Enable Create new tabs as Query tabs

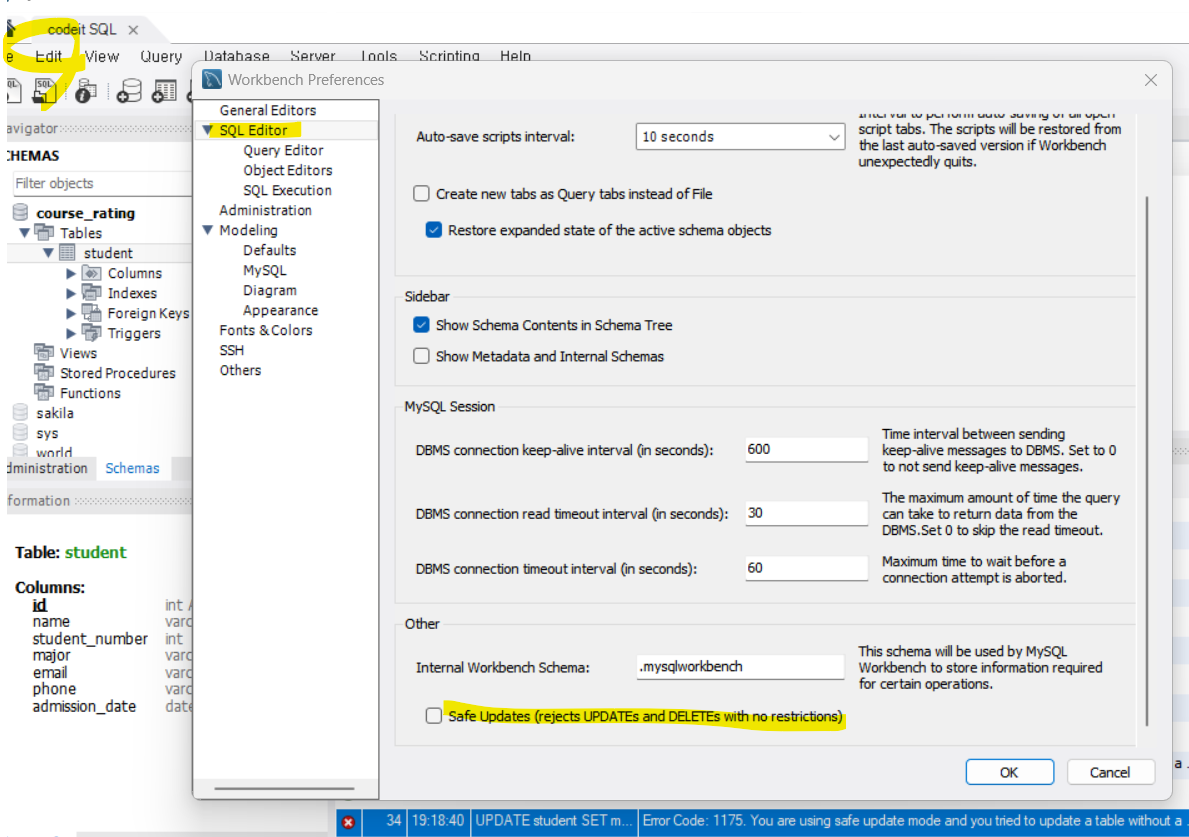421,193
